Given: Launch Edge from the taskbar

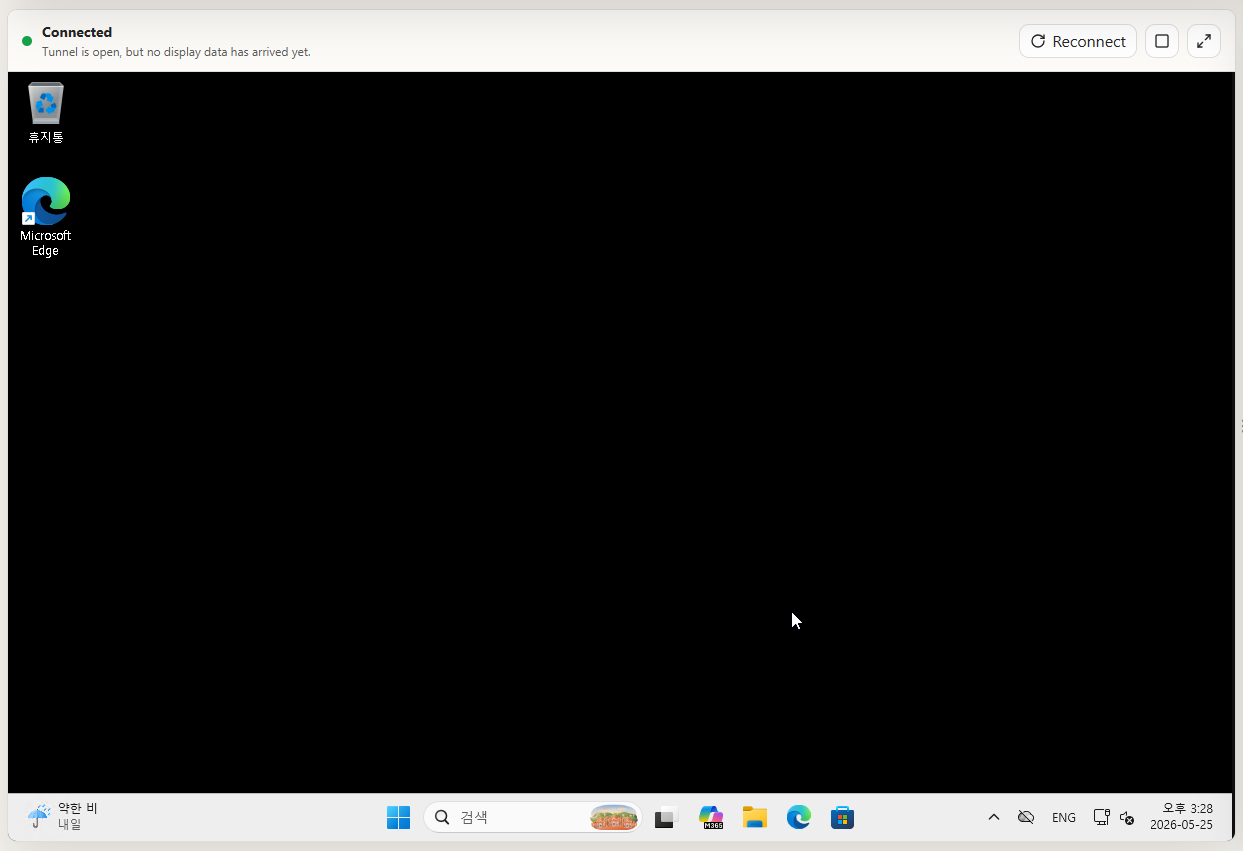Looking at the screenshot, I should tap(799, 817).
